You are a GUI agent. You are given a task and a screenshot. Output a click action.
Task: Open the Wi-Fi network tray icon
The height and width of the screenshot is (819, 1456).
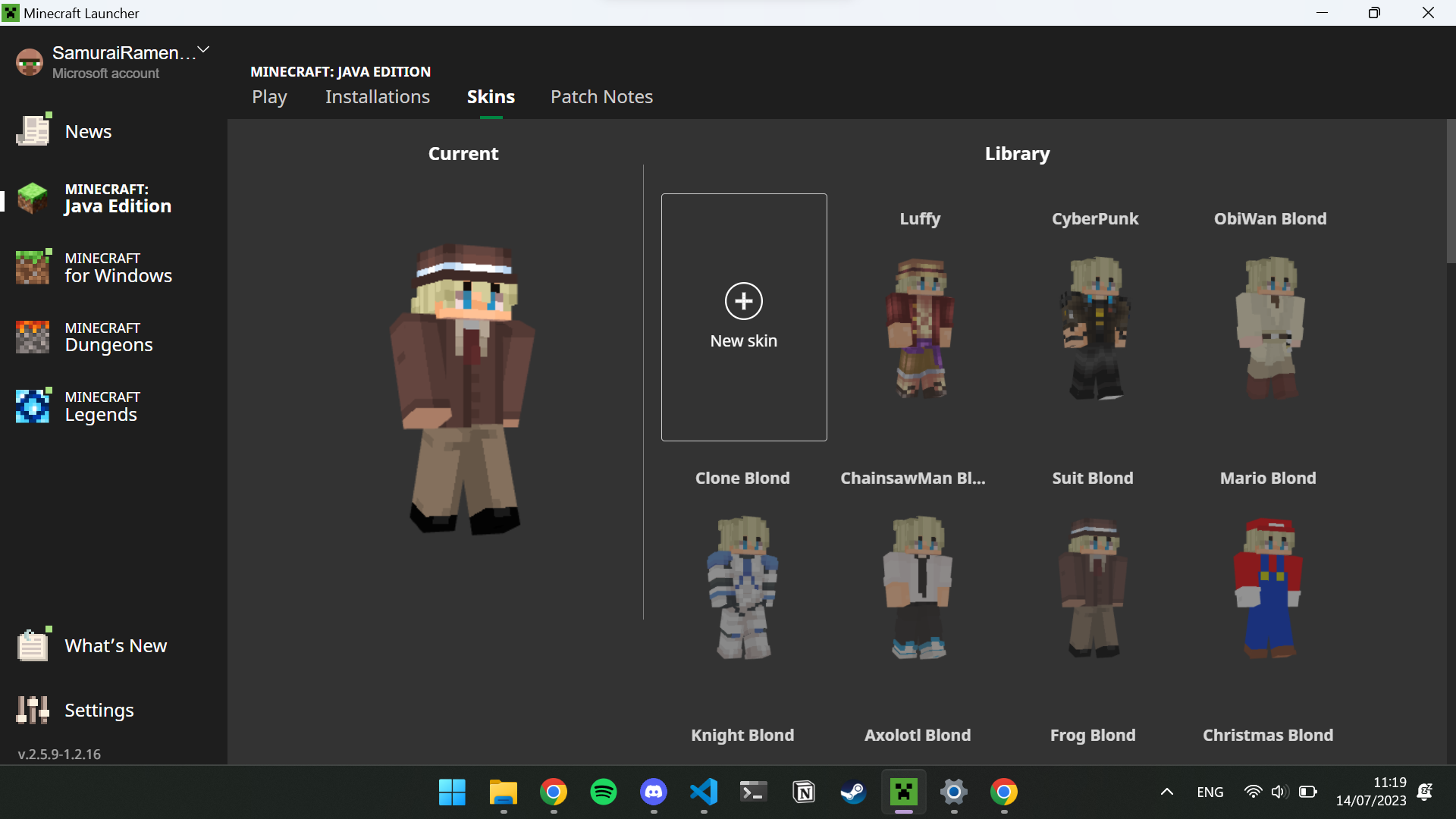pyautogui.click(x=1253, y=792)
